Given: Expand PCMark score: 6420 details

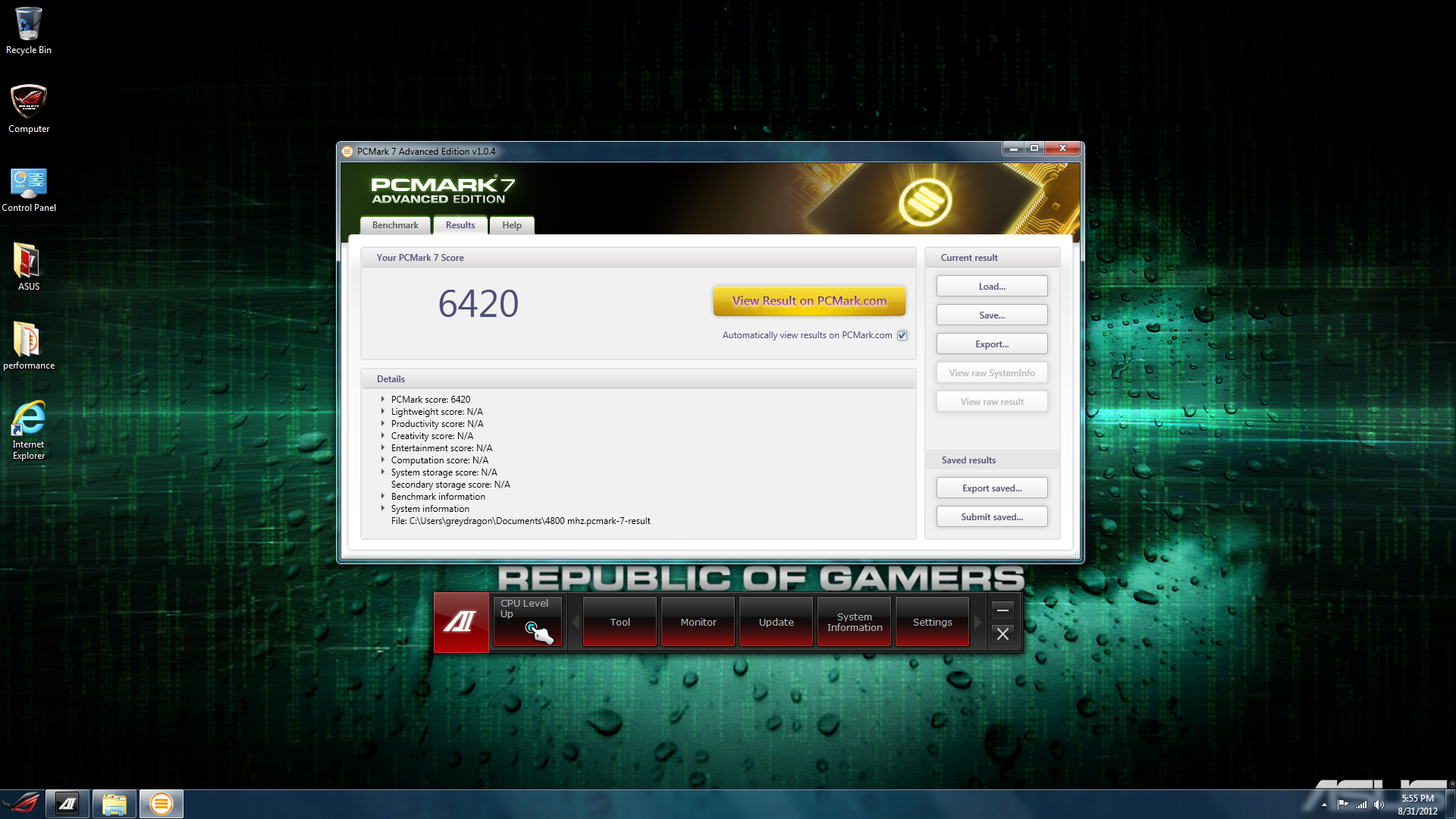Looking at the screenshot, I should pyautogui.click(x=383, y=400).
